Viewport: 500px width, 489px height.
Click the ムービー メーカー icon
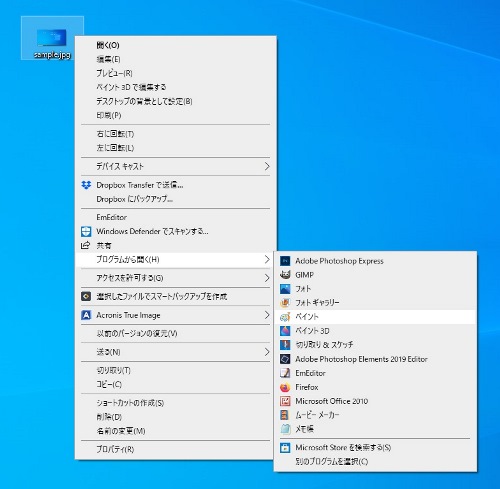point(285,415)
